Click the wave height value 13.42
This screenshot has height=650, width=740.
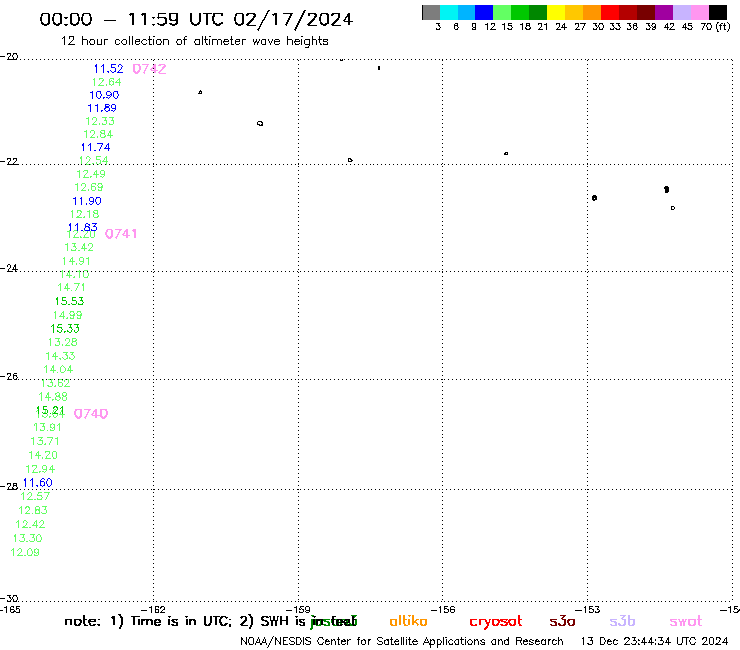pyautogui.click(x=79, y=247)
